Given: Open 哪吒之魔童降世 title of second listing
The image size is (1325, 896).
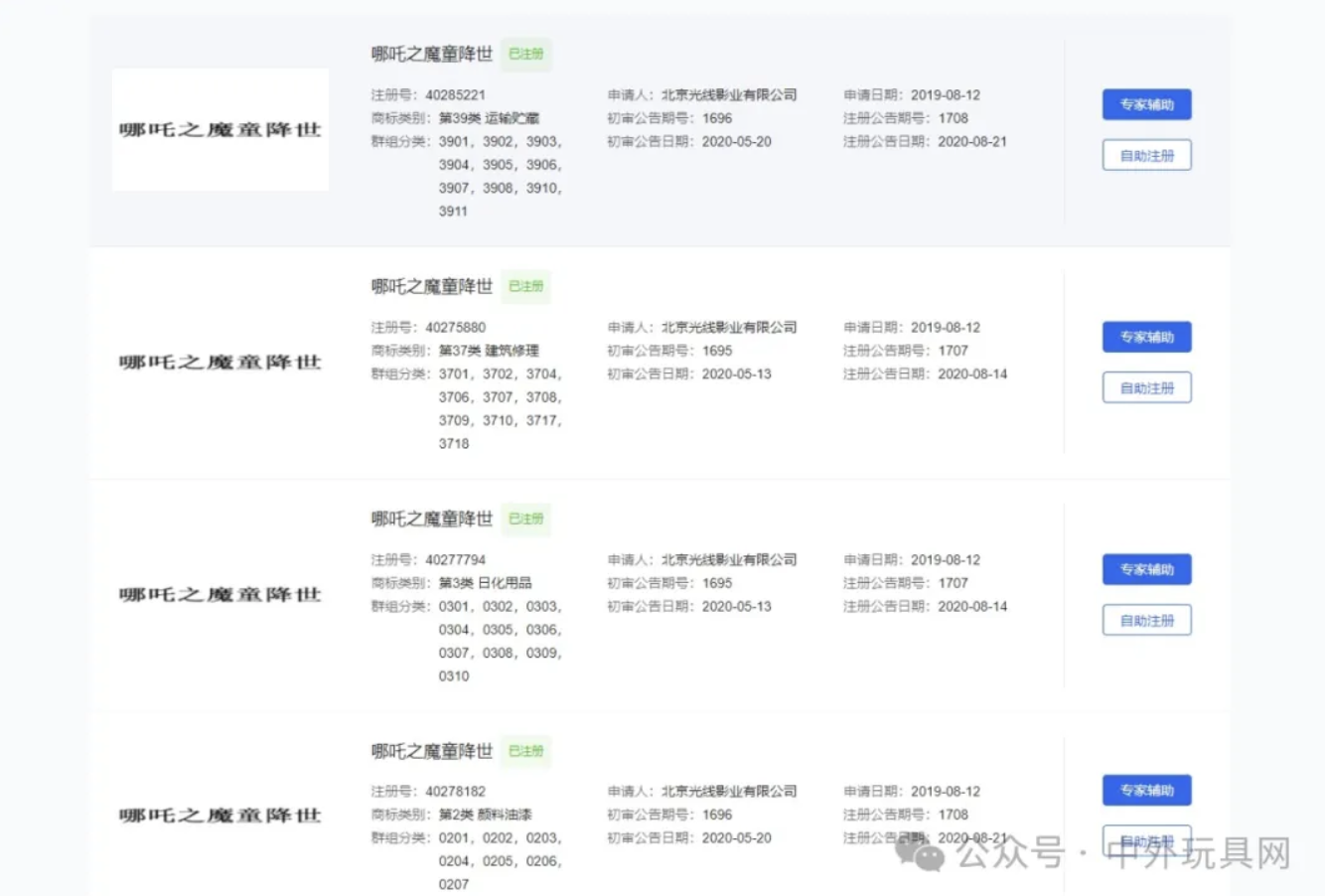Looking at the screenshot, I should pyautogui.click(x=432, y=286).
